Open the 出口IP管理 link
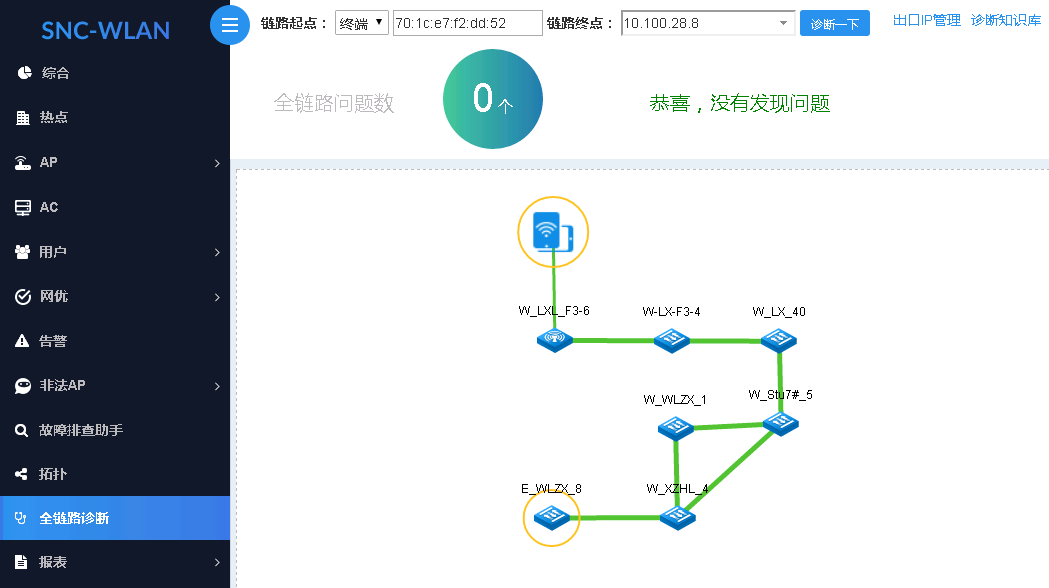 [x=927, y=21]
